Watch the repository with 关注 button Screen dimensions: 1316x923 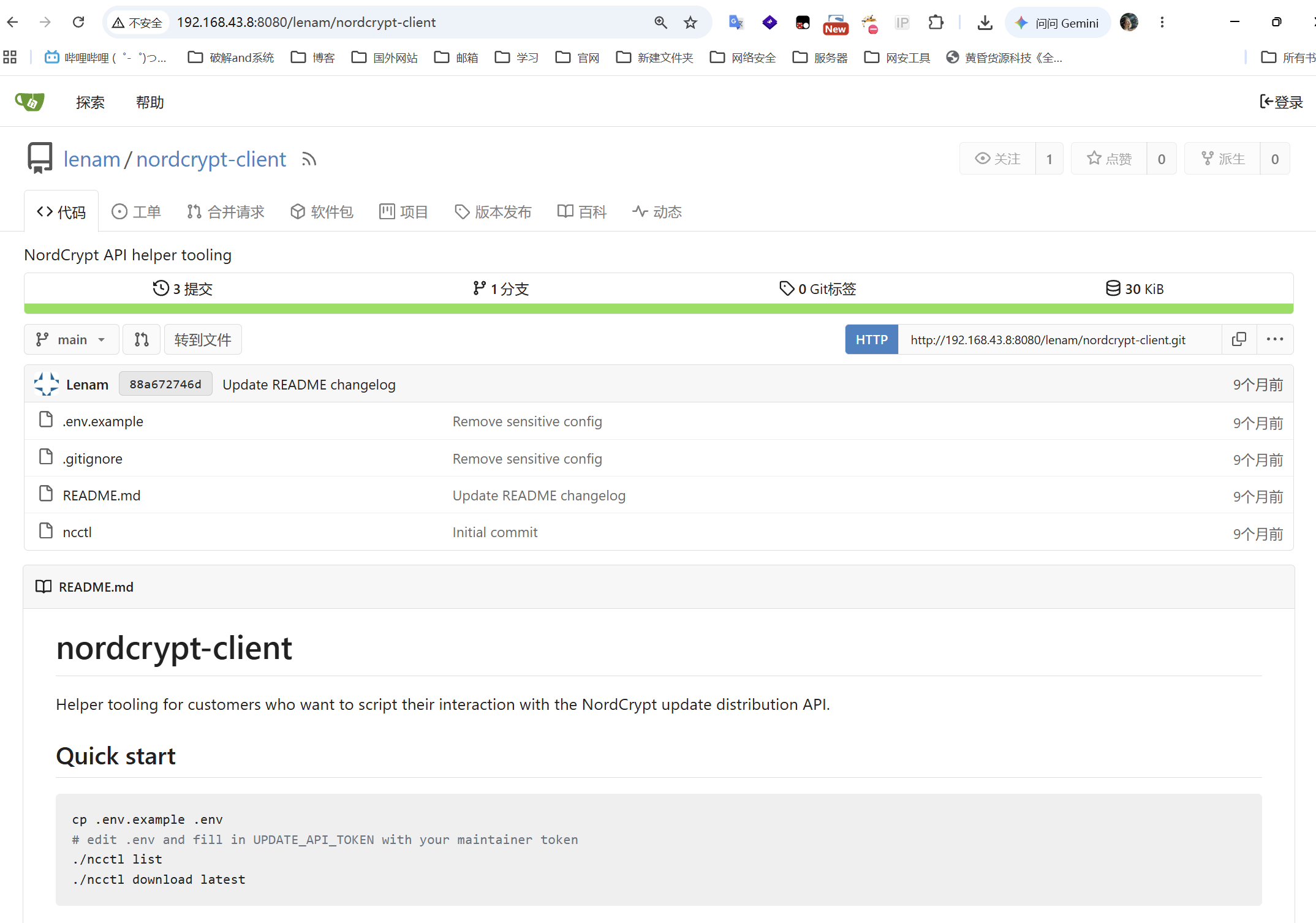(x=997, y=159)
